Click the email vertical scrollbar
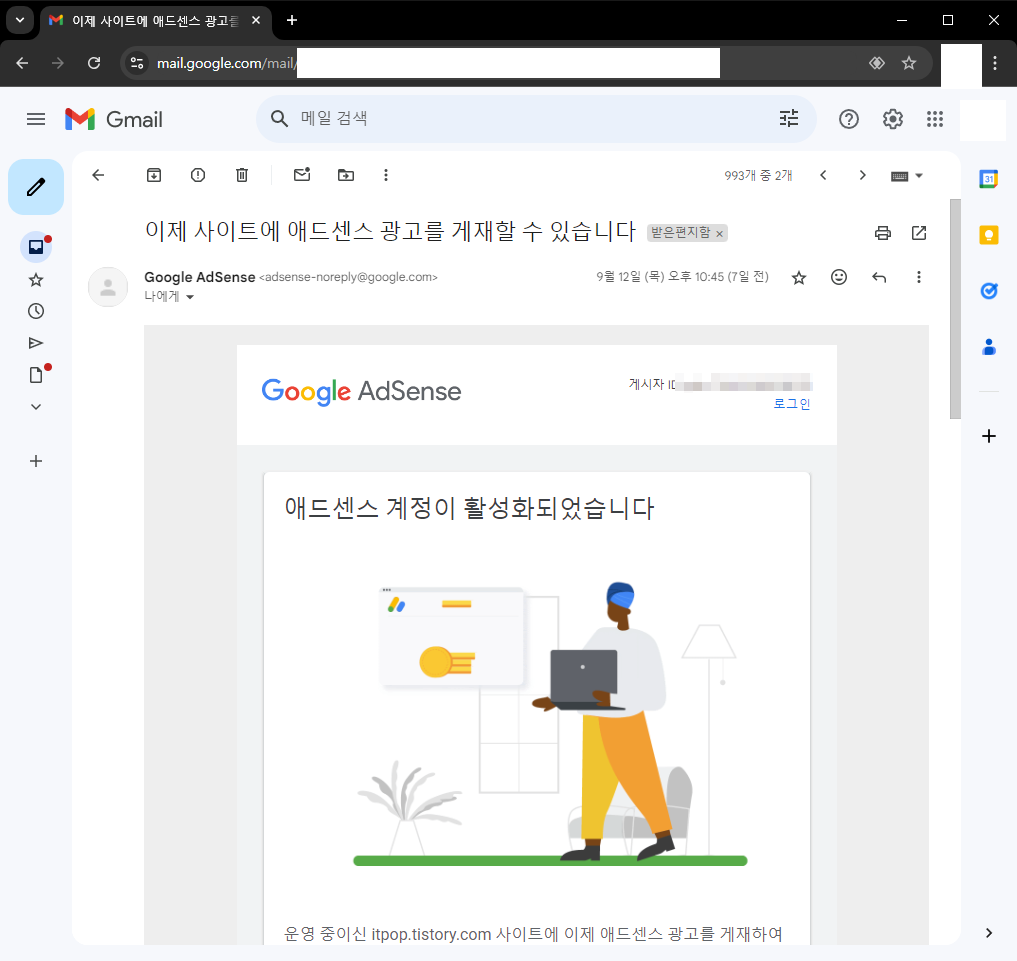1017x961 pixels. click(955, 309)
